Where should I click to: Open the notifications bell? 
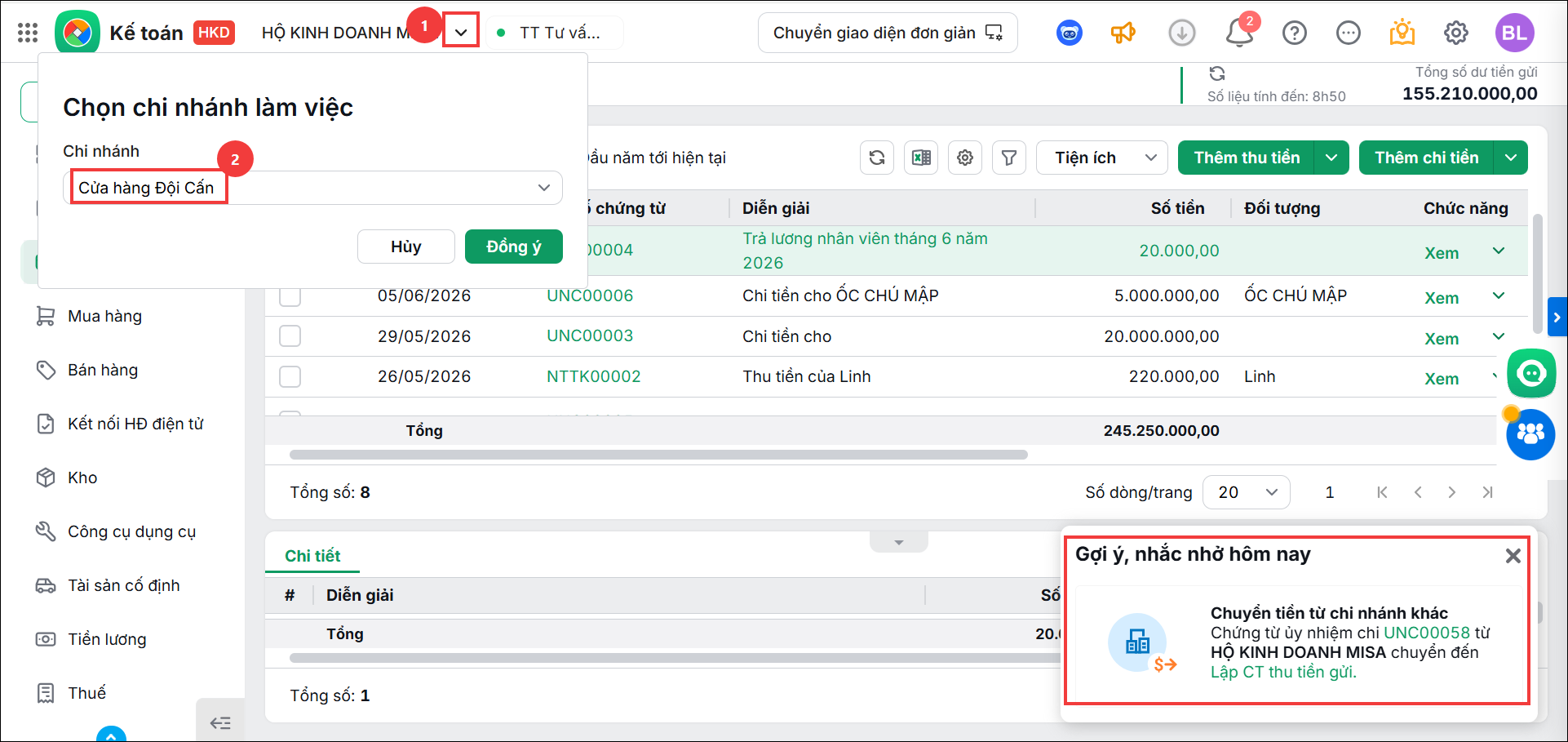coord(1240,33)
